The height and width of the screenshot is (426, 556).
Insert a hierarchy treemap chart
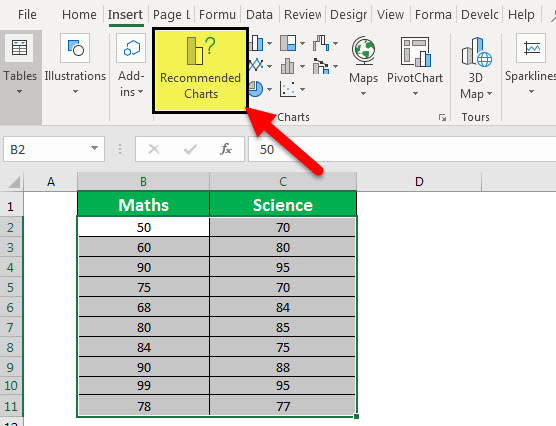click(x=288, y=43)
